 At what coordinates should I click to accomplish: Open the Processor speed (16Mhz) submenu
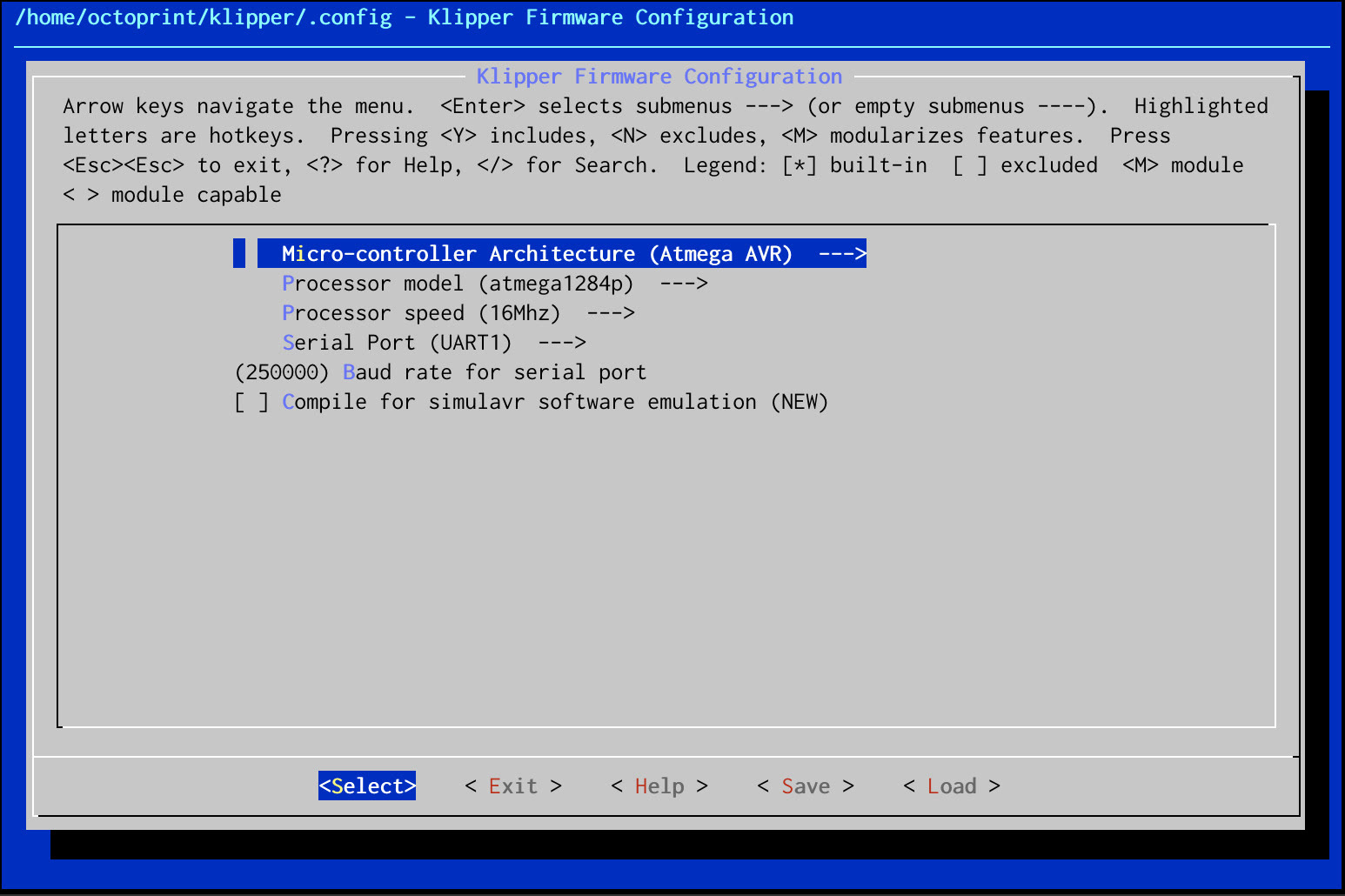458,312
